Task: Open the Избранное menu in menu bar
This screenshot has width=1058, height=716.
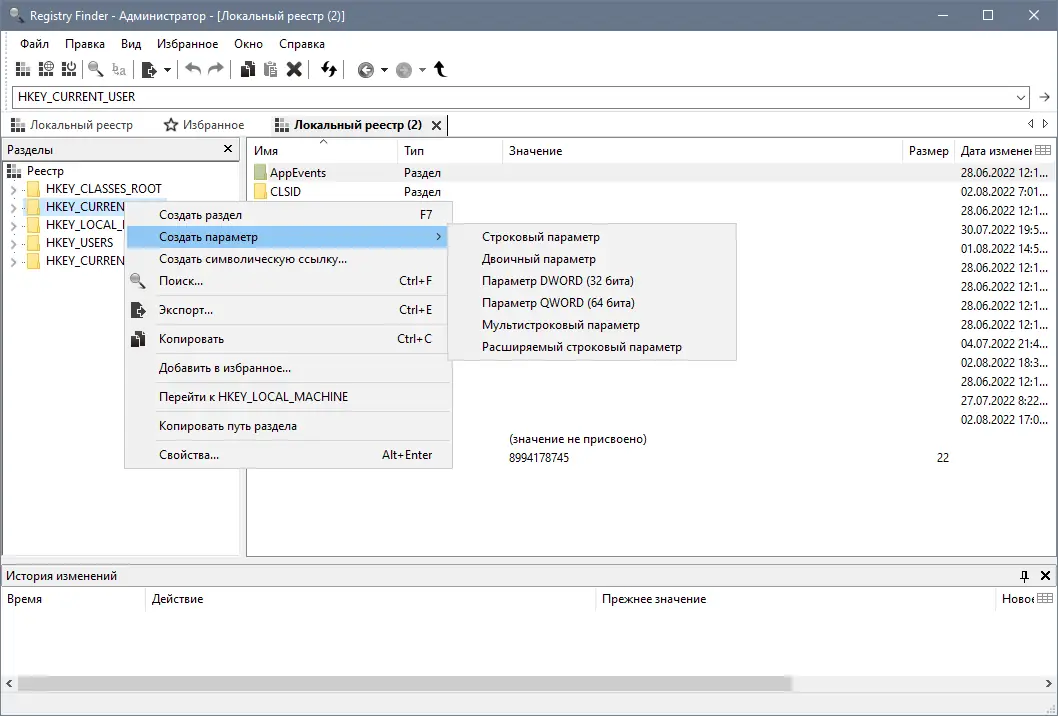Action: coord(188,44)
